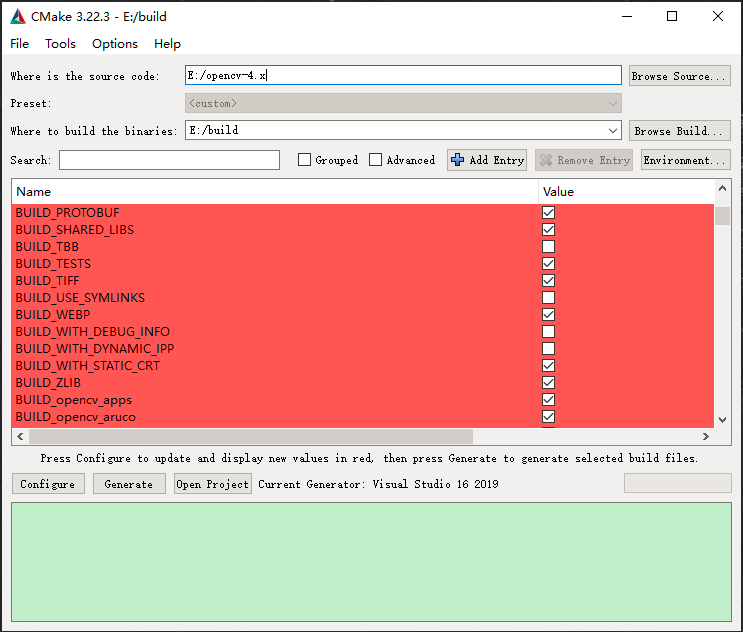Focus the source code path field
Image resolution: width=743 pixels, height=632 pixels.
(x=403, y=75)
